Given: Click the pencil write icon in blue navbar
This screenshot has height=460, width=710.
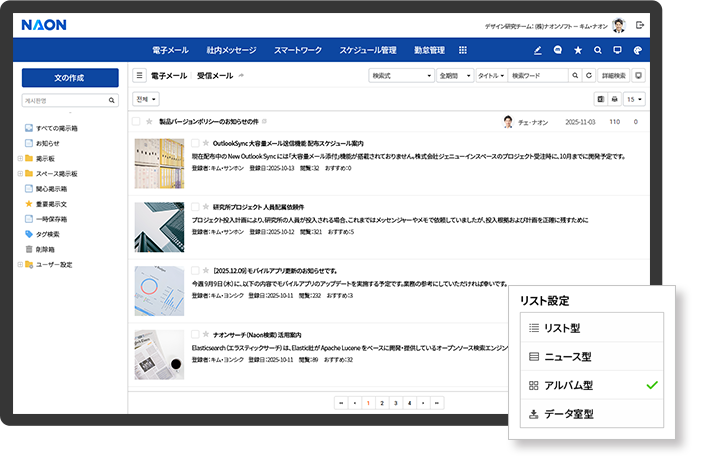Looking at the screenshot, I should [x=538, y=50].
